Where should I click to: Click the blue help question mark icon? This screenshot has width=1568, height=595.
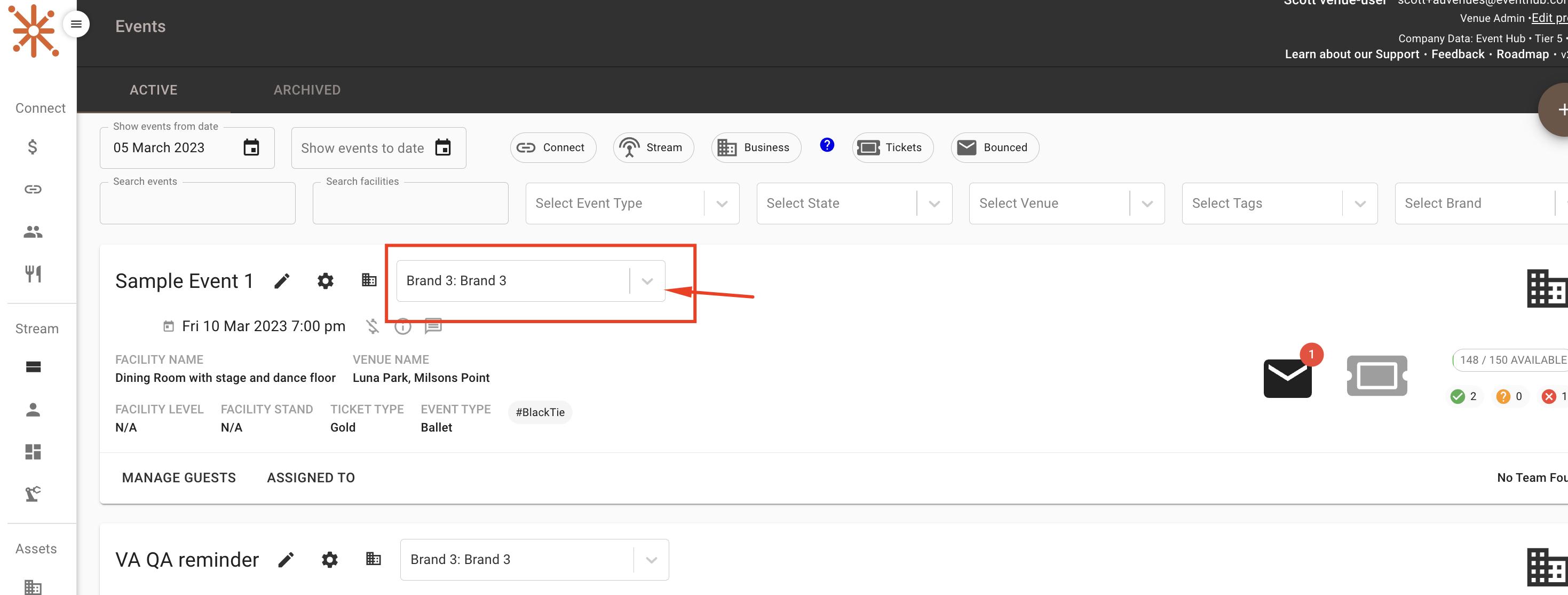[827, 145]
